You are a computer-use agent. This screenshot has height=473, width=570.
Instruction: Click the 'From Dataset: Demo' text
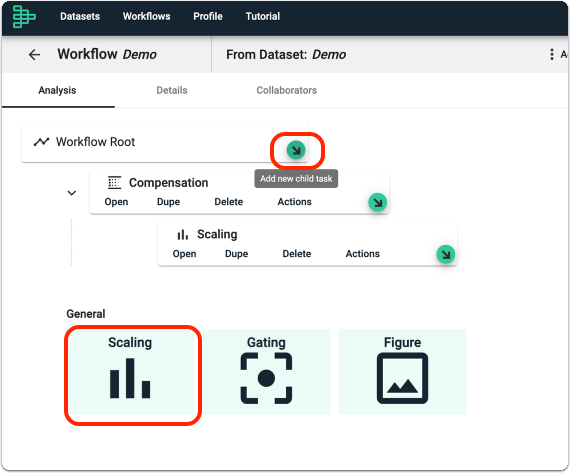click(x=286, y=55)
